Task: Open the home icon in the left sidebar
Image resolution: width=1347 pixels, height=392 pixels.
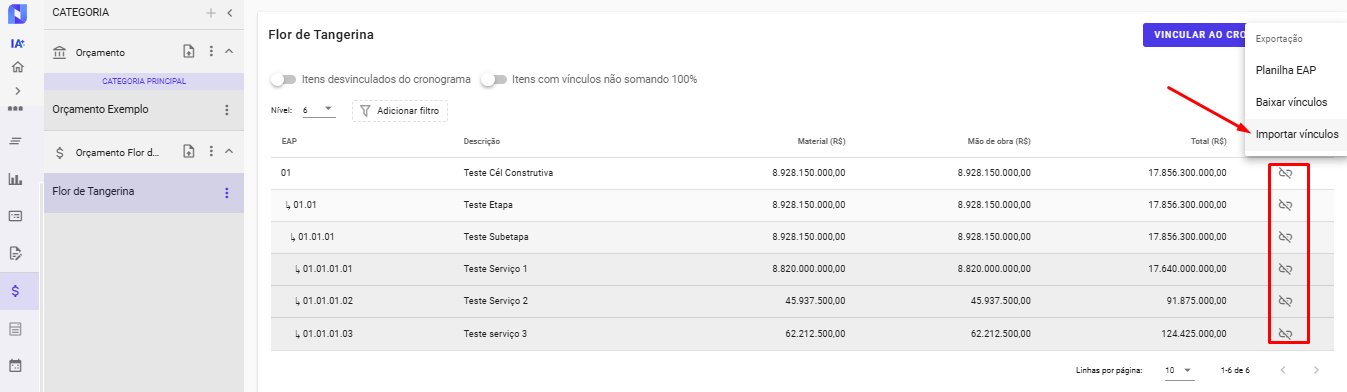Action: click(16, 68)
